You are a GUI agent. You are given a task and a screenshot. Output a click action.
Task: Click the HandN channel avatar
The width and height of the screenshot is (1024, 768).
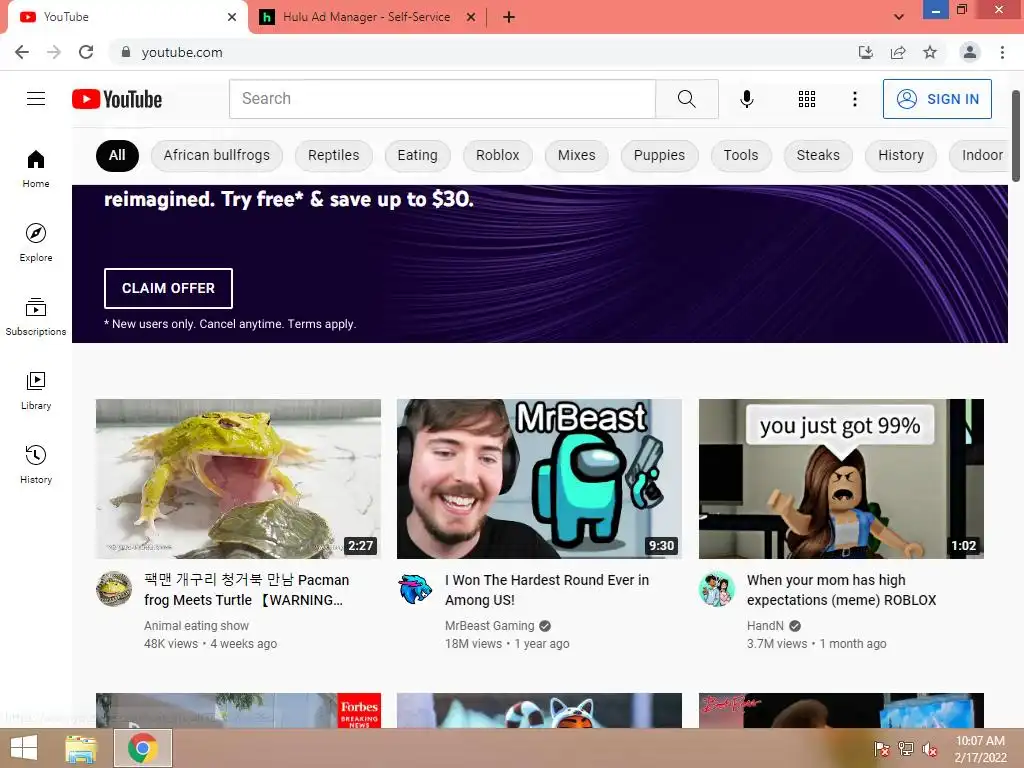(x=716, y=588)
